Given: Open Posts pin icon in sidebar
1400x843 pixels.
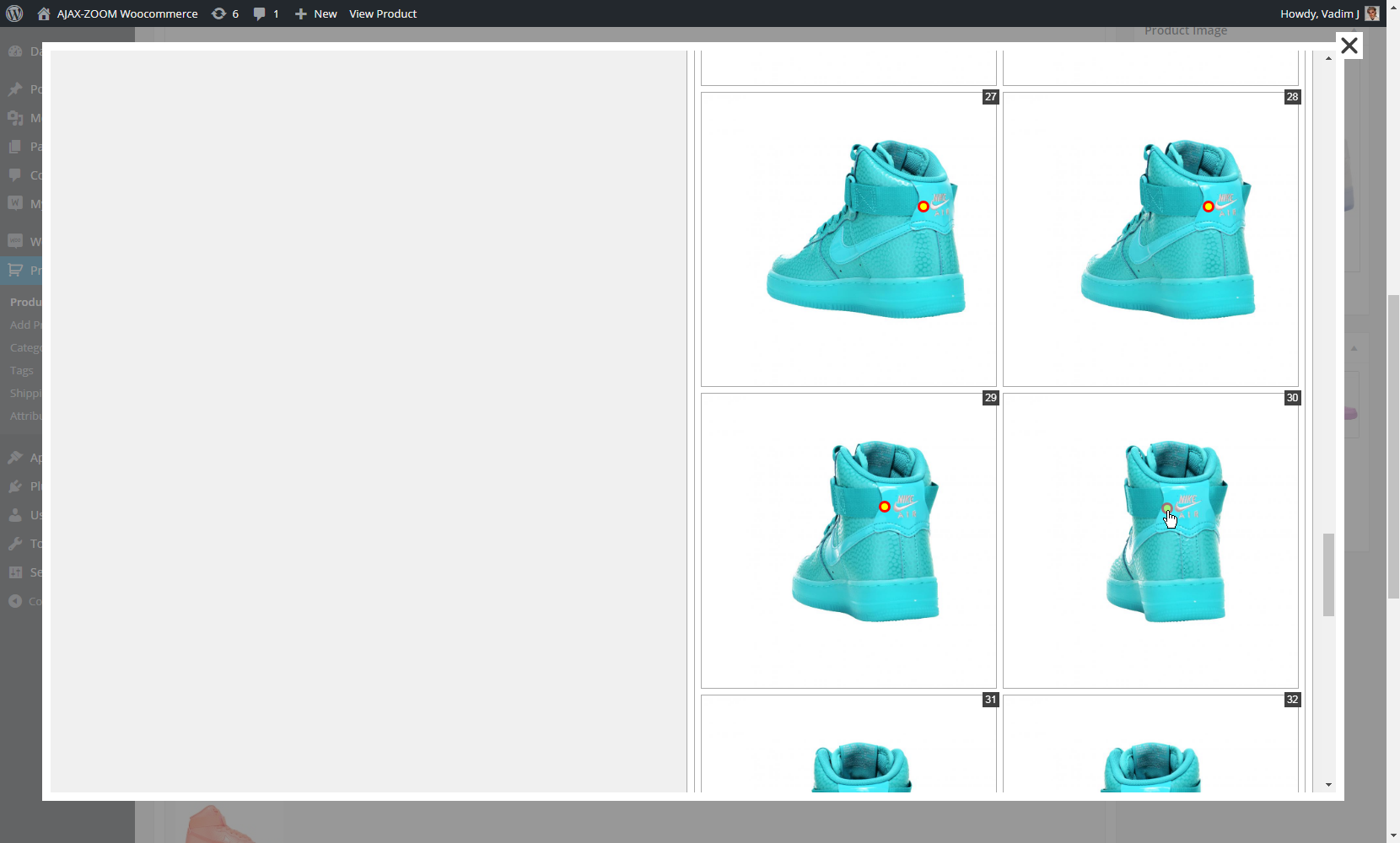Looking at the screenshot, I should coord(15,89).
